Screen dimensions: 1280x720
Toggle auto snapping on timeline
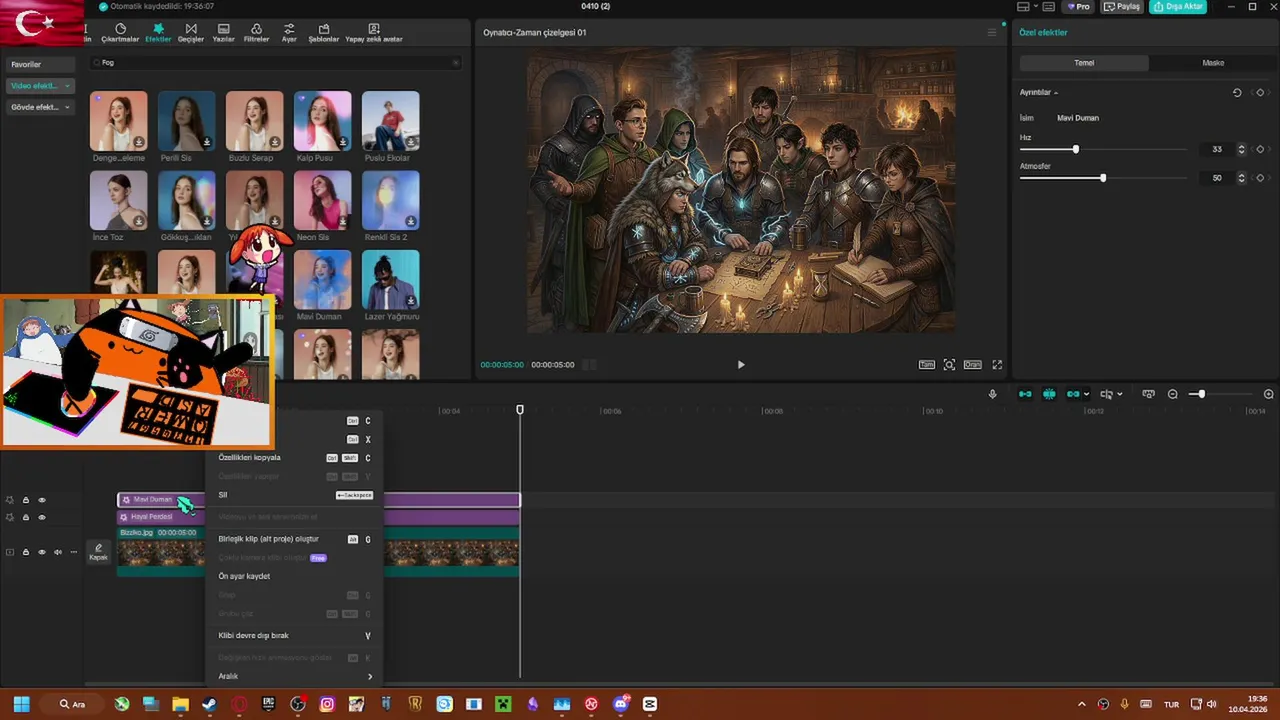click(1049, 394)
